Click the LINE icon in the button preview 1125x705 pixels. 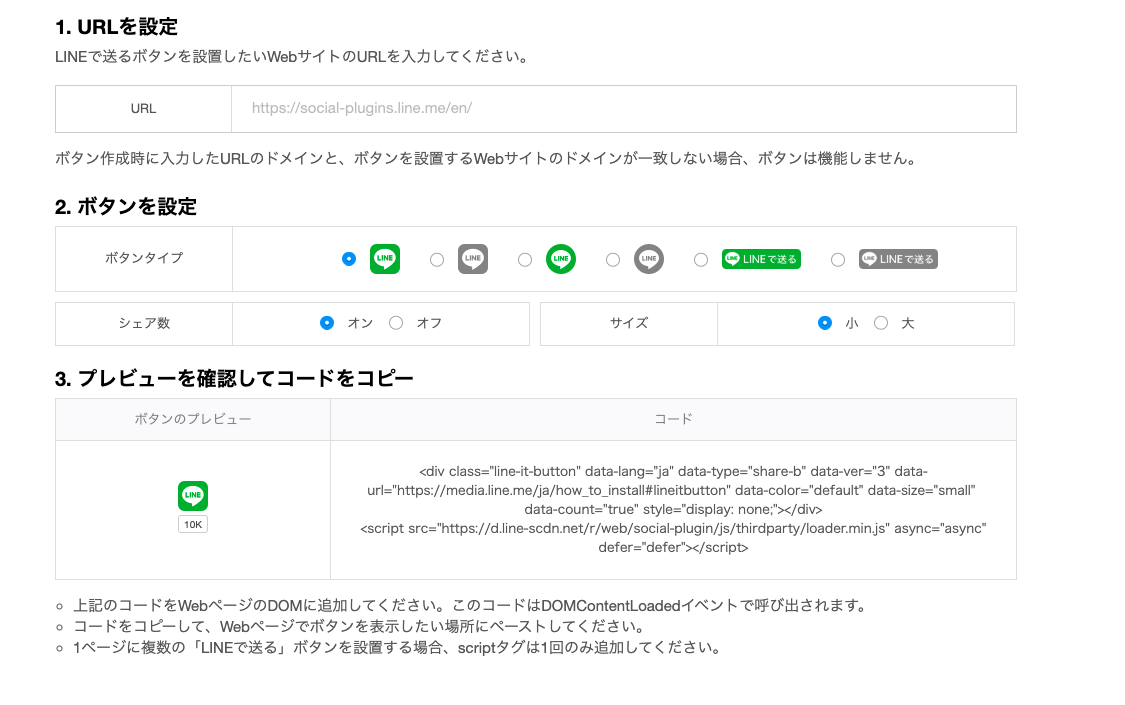[193, 496]
